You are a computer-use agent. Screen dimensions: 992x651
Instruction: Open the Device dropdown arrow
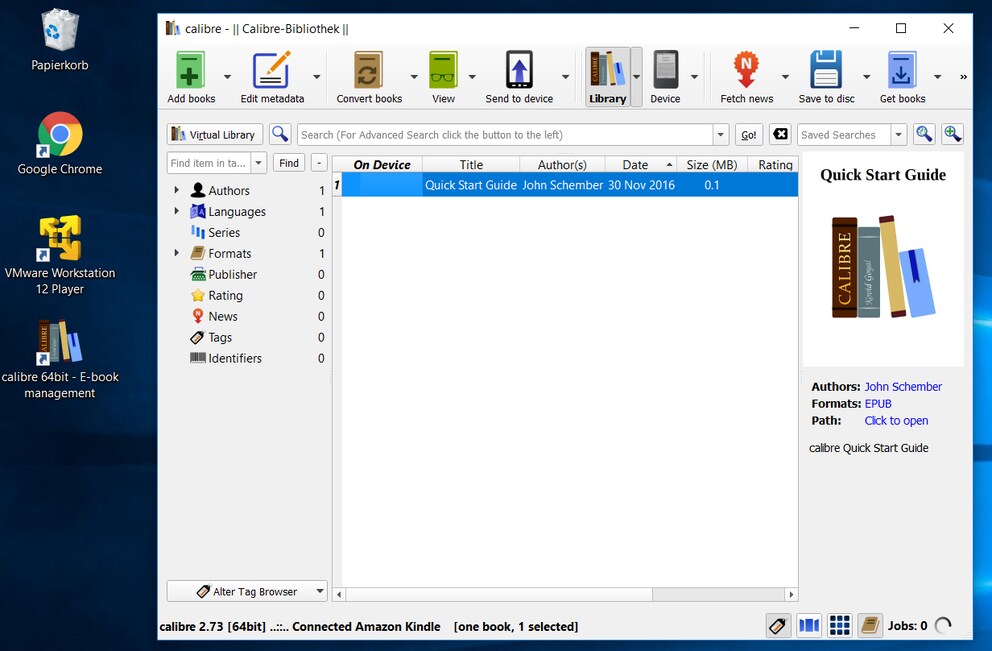[x=694, y=77]
